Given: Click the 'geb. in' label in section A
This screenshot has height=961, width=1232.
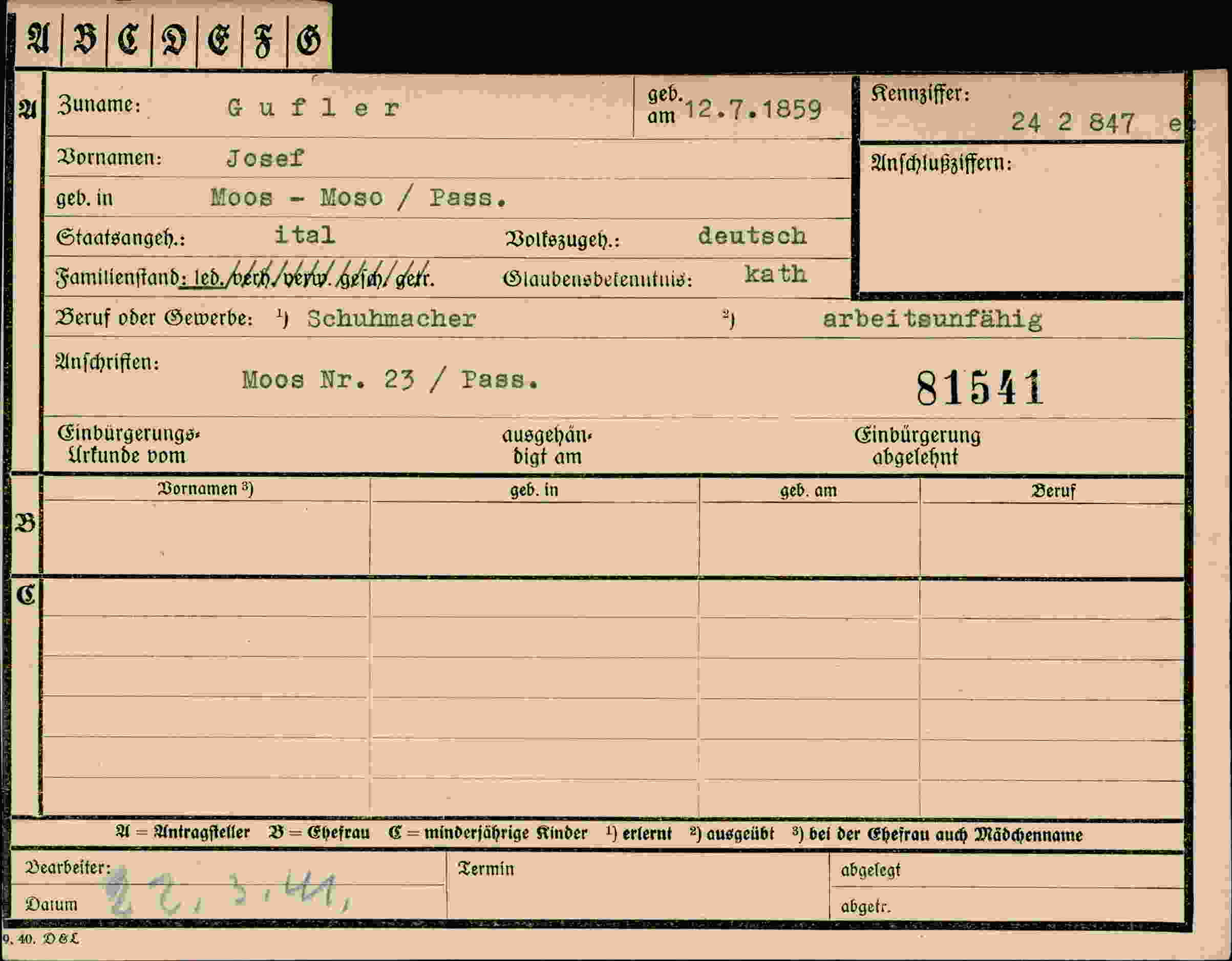Looking at the screenshot, I should pyautogui.click(x=84, y=198).
